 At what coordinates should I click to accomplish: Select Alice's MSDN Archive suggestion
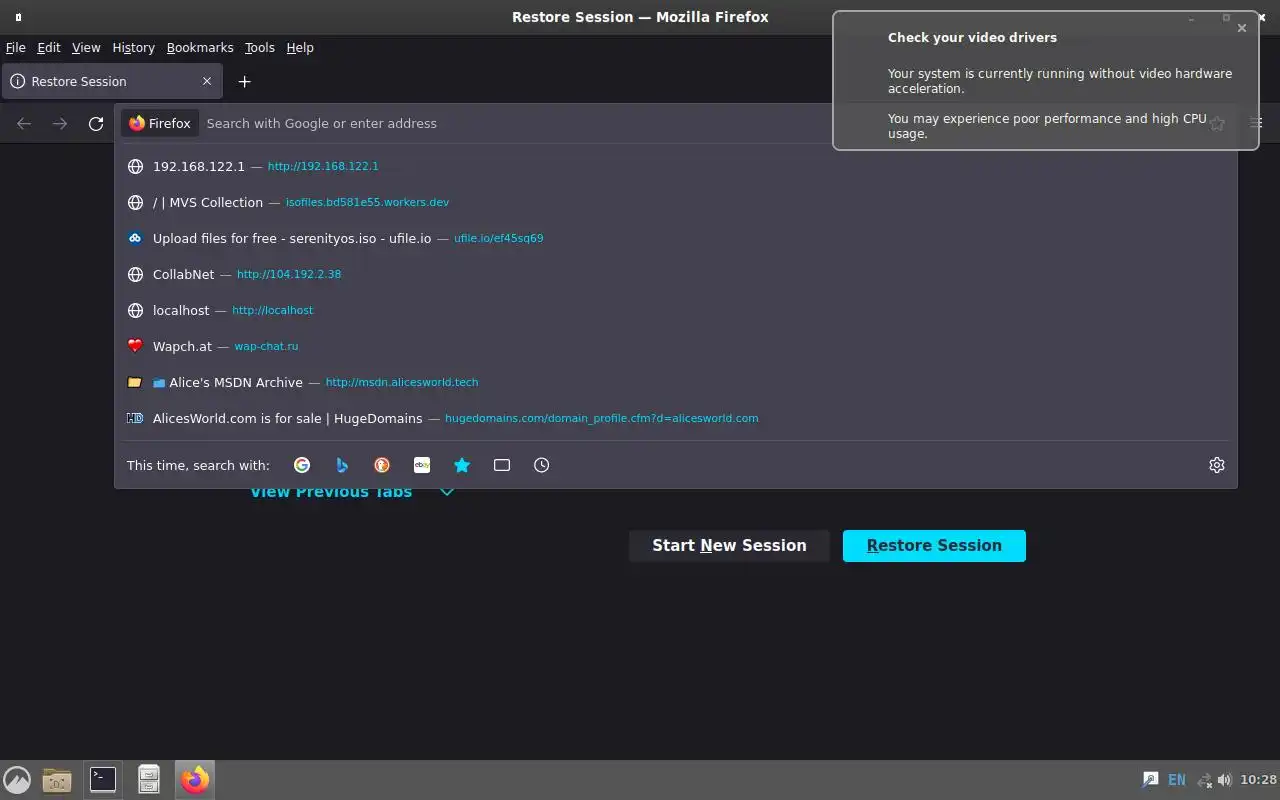(x=676, y=382)
